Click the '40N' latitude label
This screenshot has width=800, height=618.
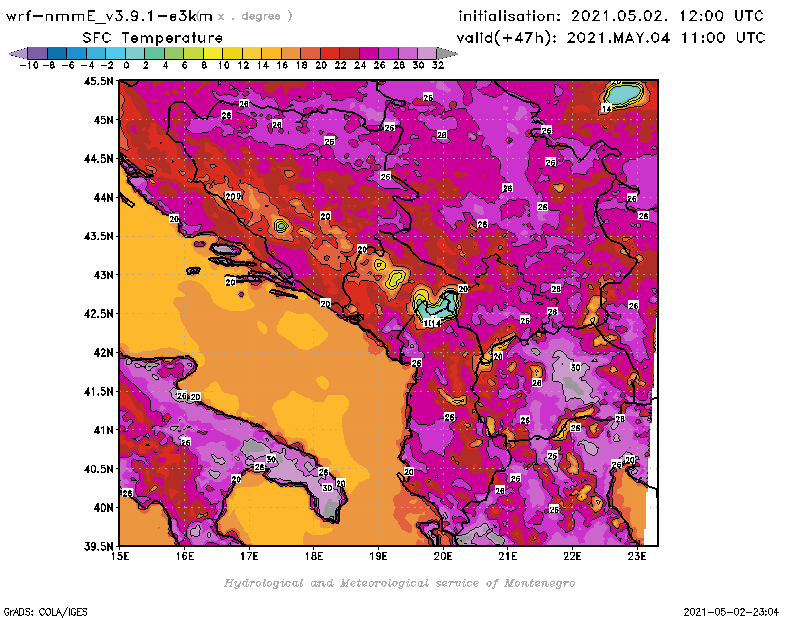(104, 508)
